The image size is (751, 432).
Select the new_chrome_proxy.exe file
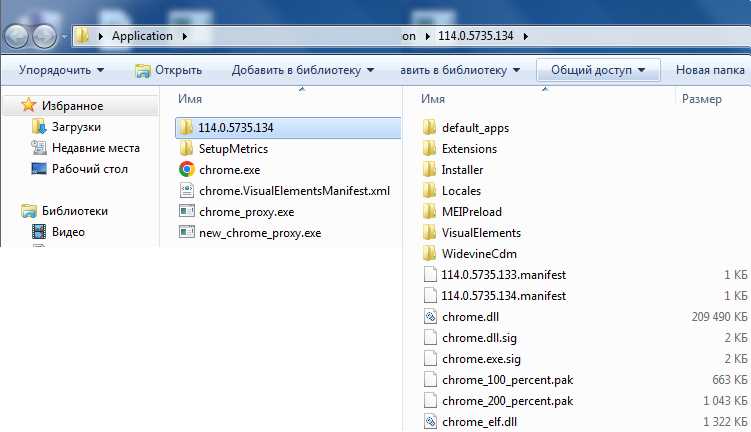pyautogui.click(x=260, y=233)
